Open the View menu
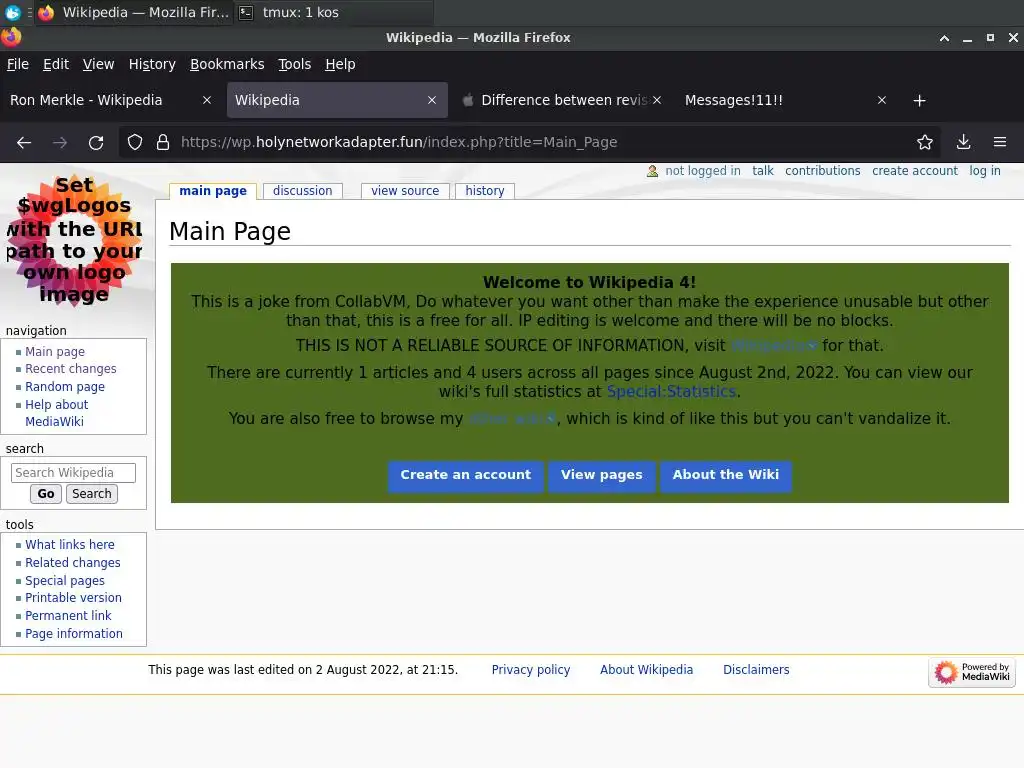 pos(98,64)
